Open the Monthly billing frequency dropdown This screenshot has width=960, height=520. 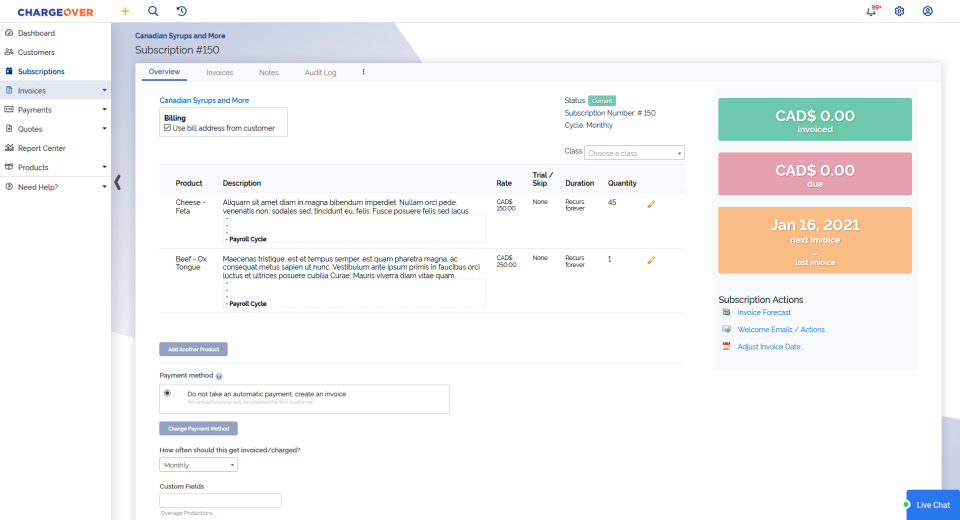(198, 465)
